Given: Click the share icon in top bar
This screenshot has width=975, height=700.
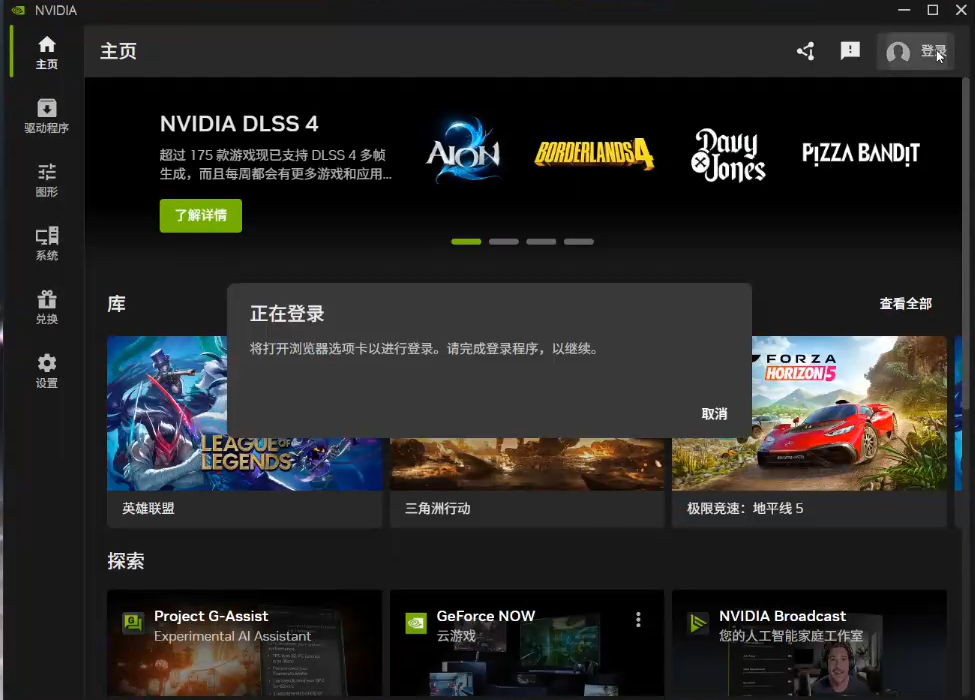Looking at the screenshot, I should [x=805, y=51].
